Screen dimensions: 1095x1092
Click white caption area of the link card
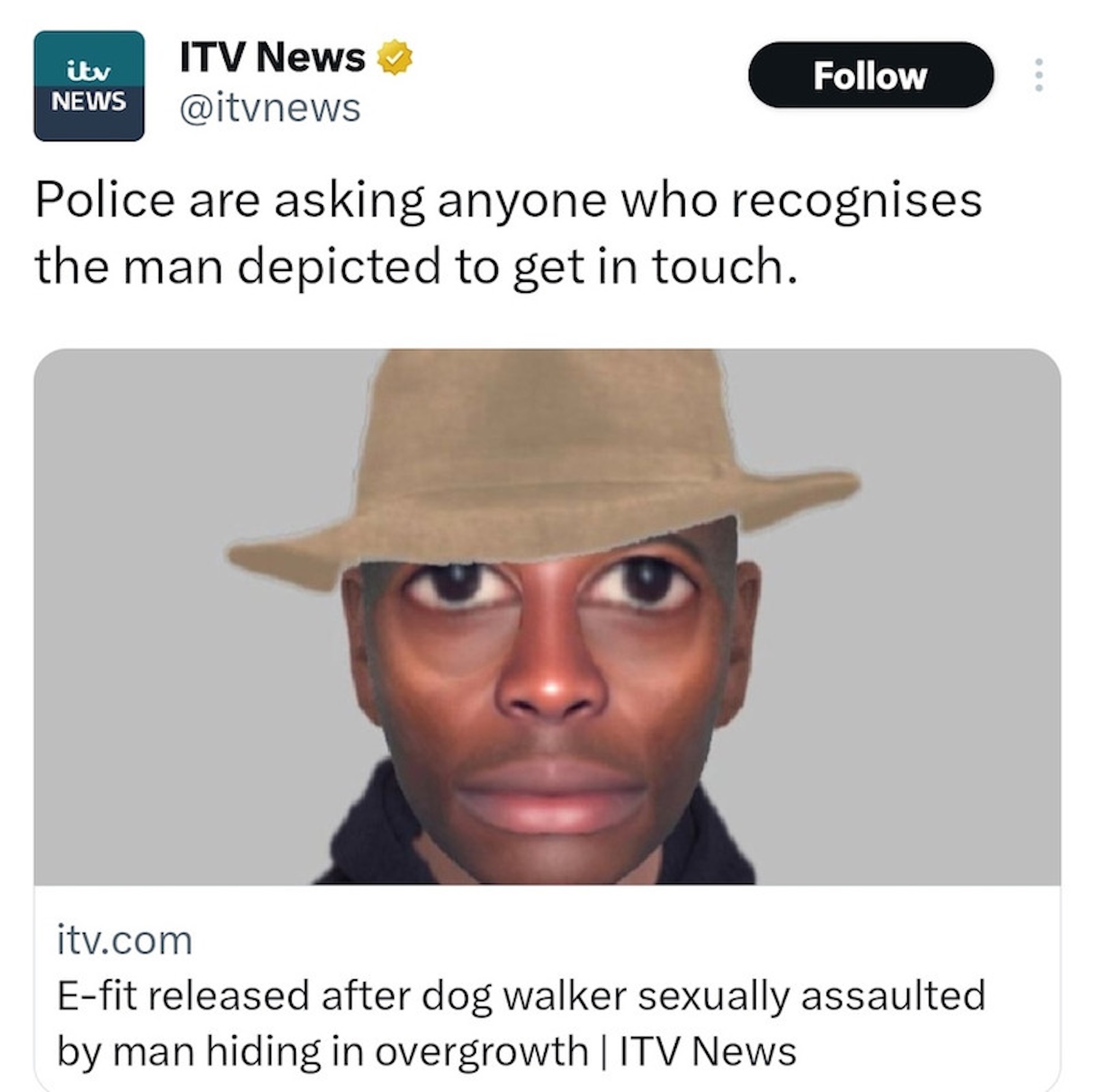(547, 989)
